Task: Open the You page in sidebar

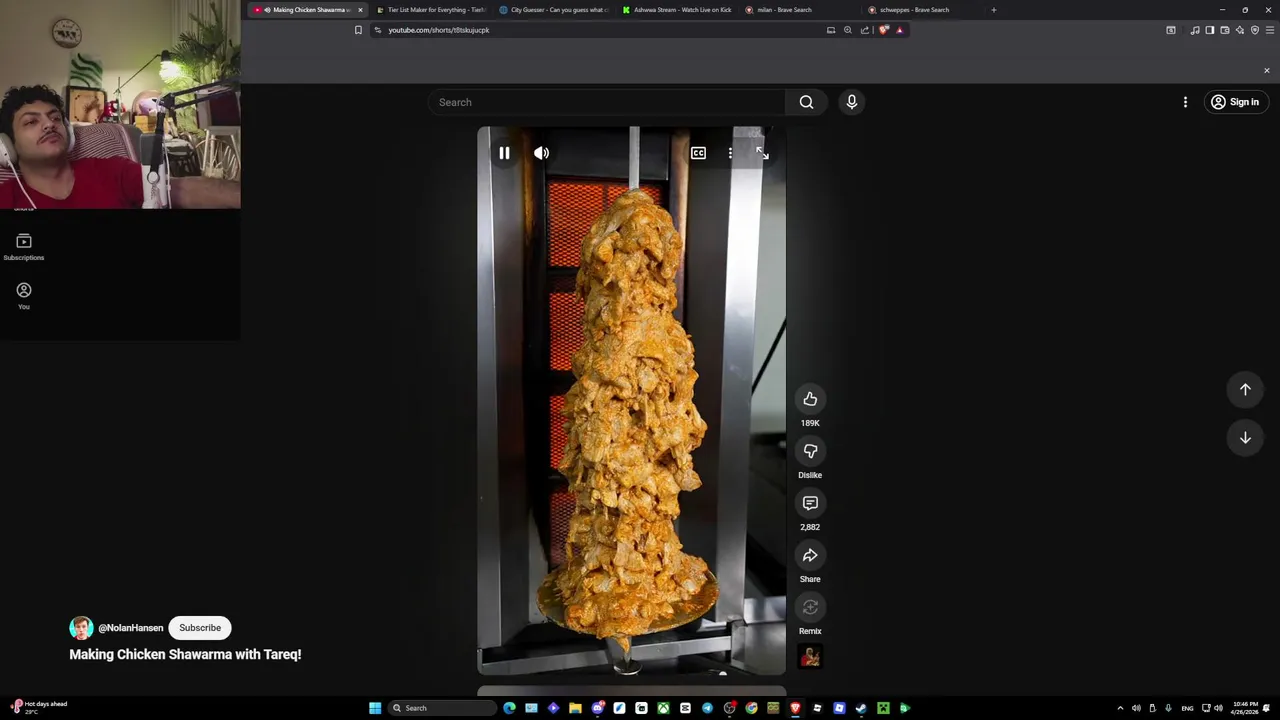Action: point(24,296)
